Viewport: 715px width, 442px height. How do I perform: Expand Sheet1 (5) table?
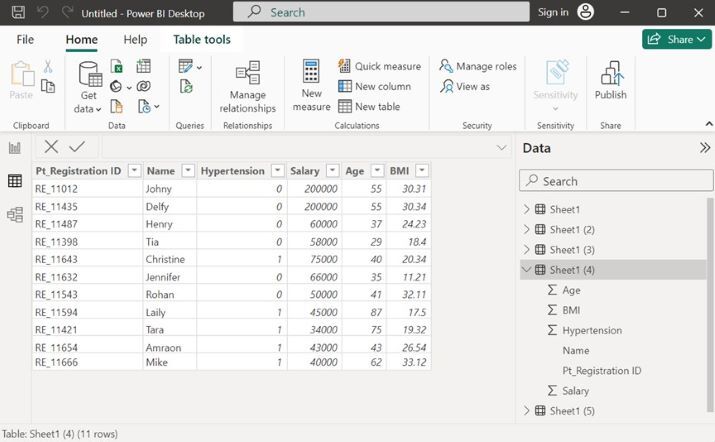526,411
